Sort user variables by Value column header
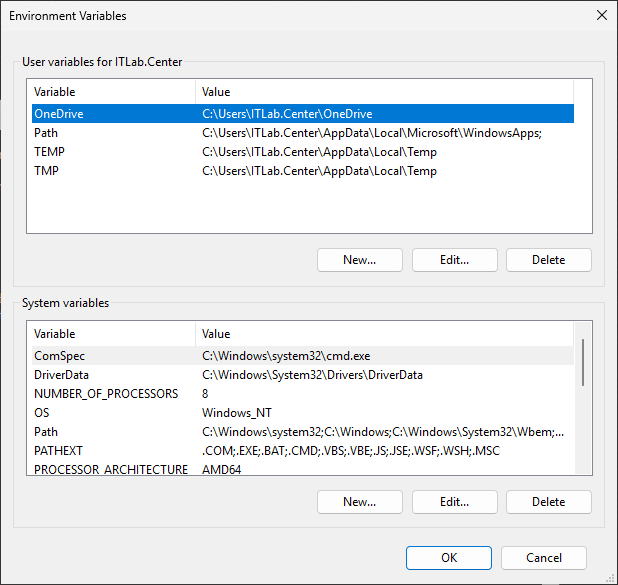Image resolution: width=618 pixels, height=585 pixels. (x=380, y=92)
